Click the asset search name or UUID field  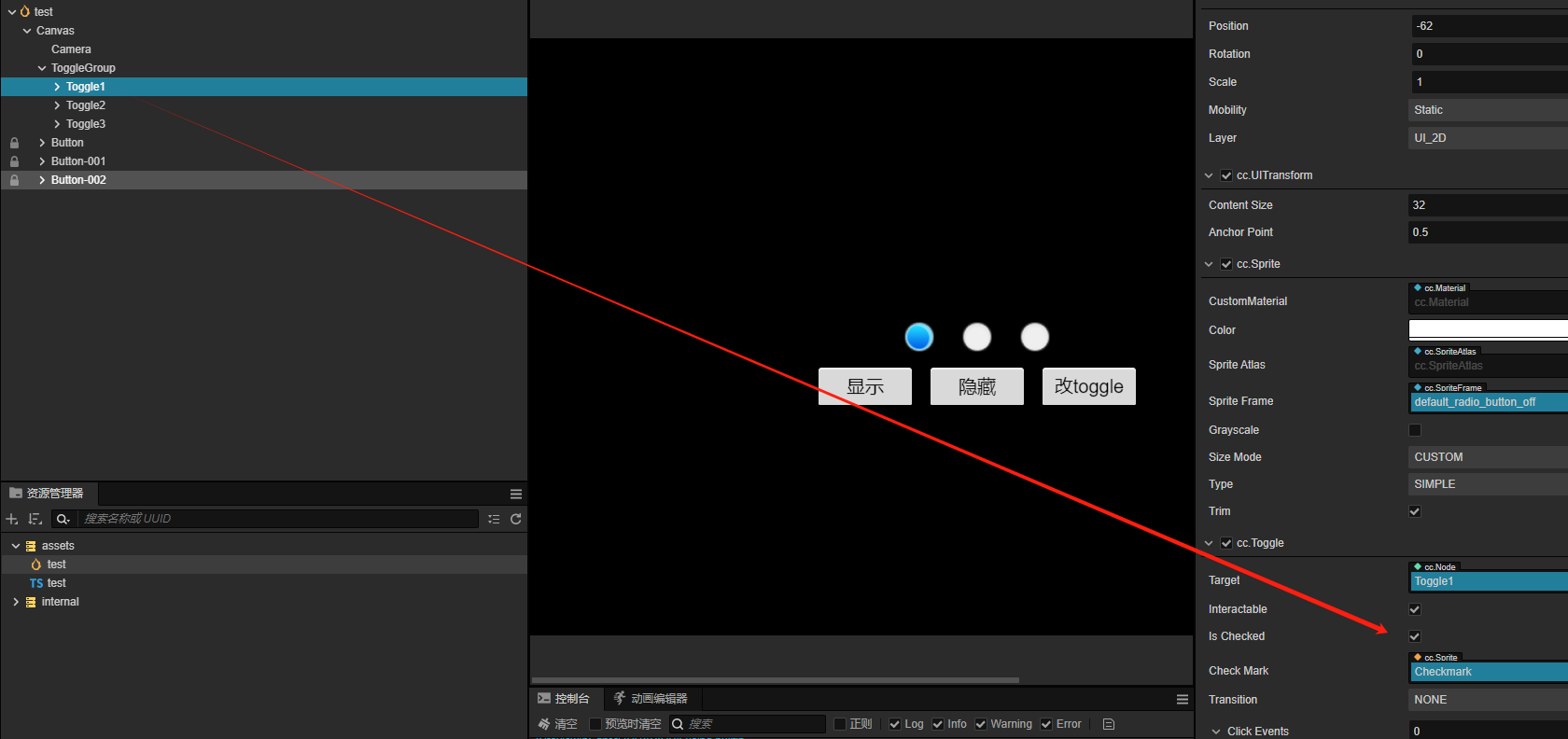click(x=277, y=519)
